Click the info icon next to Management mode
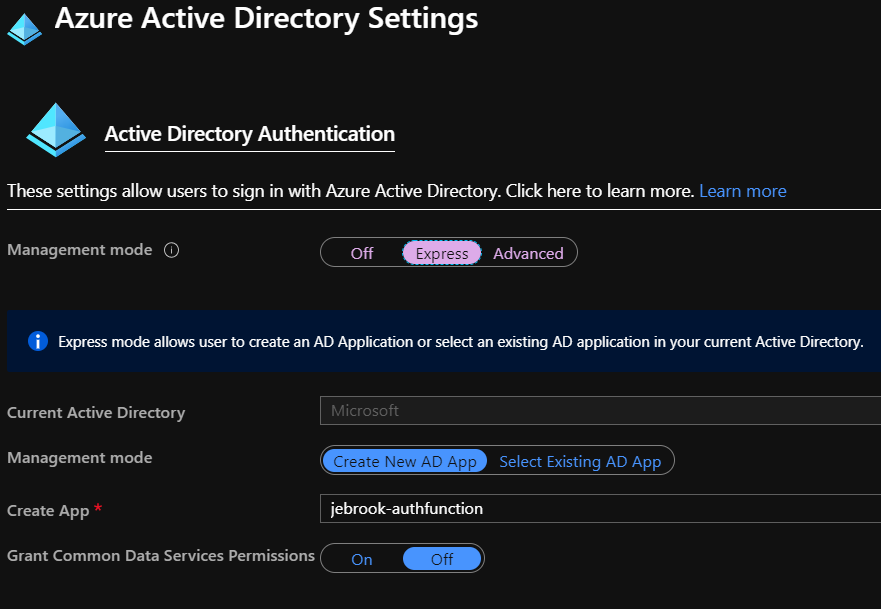This screenshot has width=881, height=609. point(171,250)
